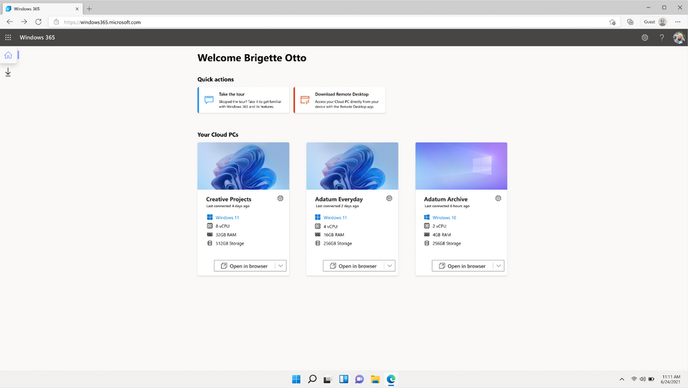
Task: Select Download Remote Desktop quick action
Action: (x=340, y=100)
